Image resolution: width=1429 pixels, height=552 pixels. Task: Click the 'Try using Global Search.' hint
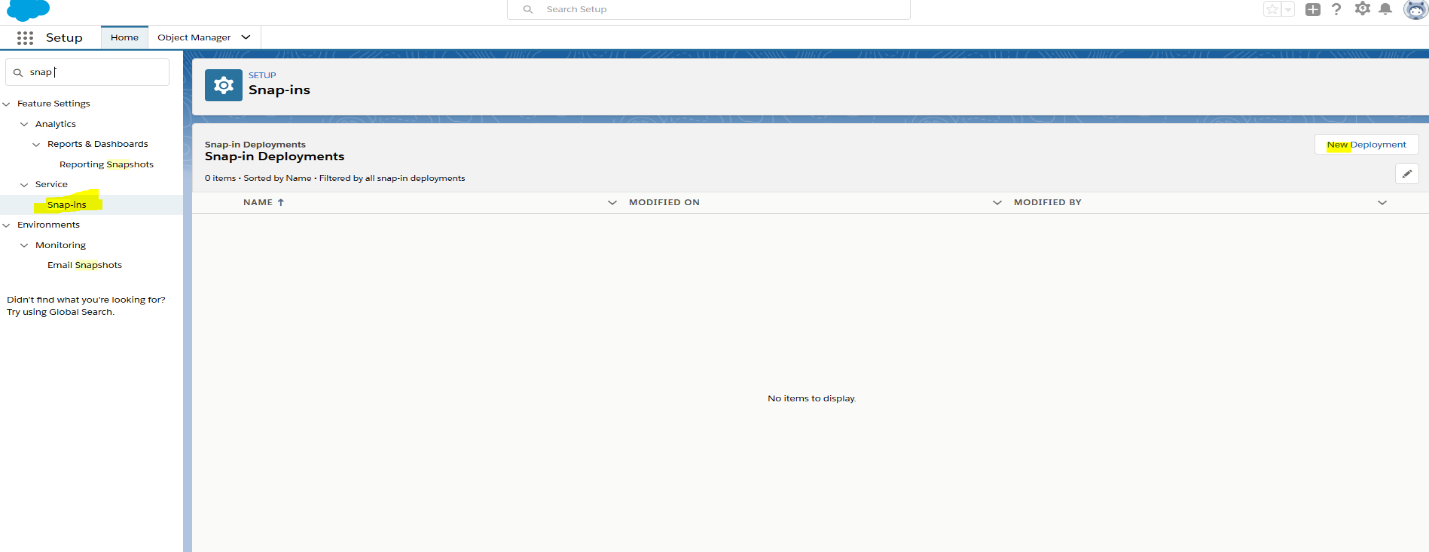coord(61,312)
